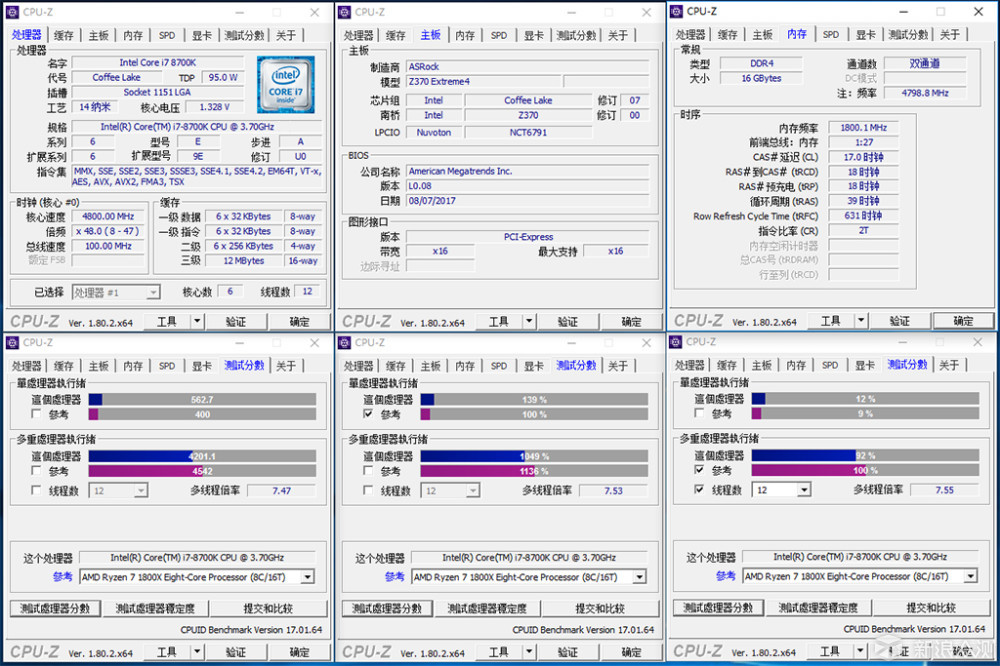Open 测试分数 tab in processor (处理器) window
Screen dimensions: 1000x666
point(244,36)
